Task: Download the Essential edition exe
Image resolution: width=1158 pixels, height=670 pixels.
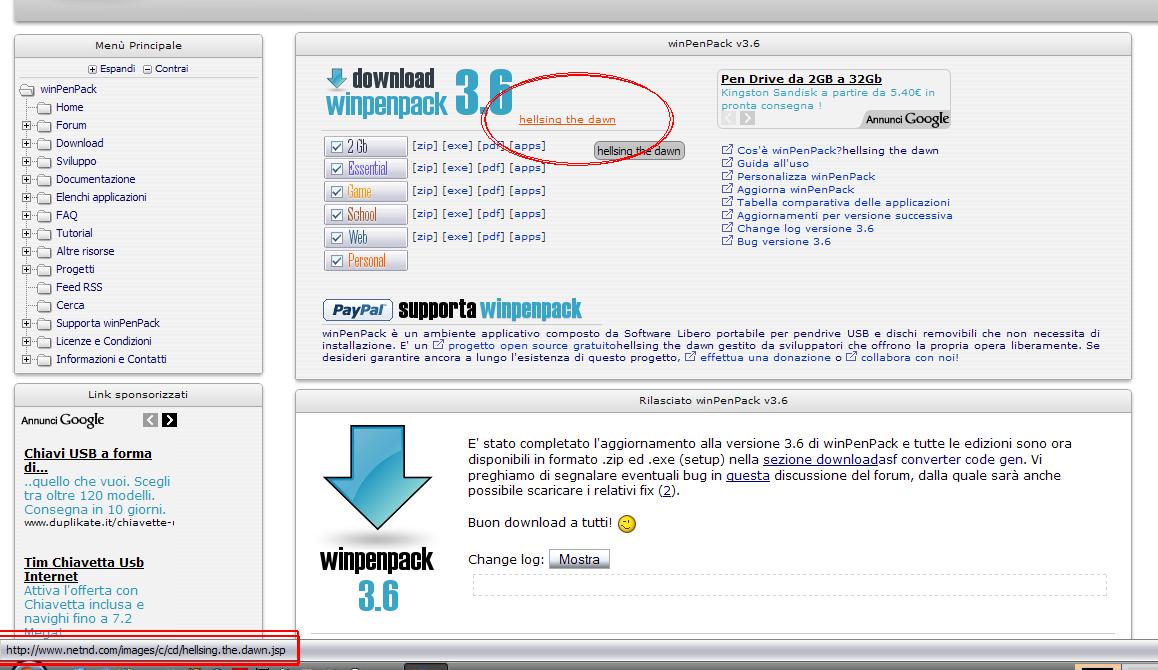Action: point(457,168)
